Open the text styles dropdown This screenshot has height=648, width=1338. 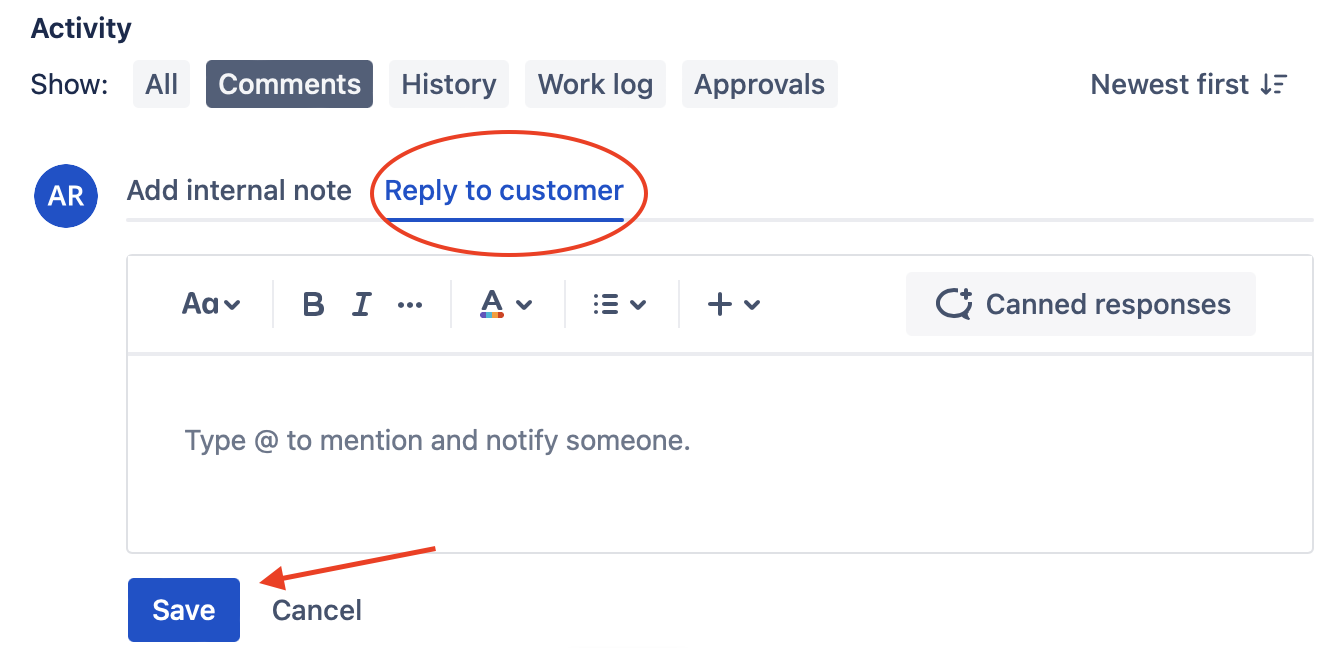pyautogui.click(x=211, y=304)
